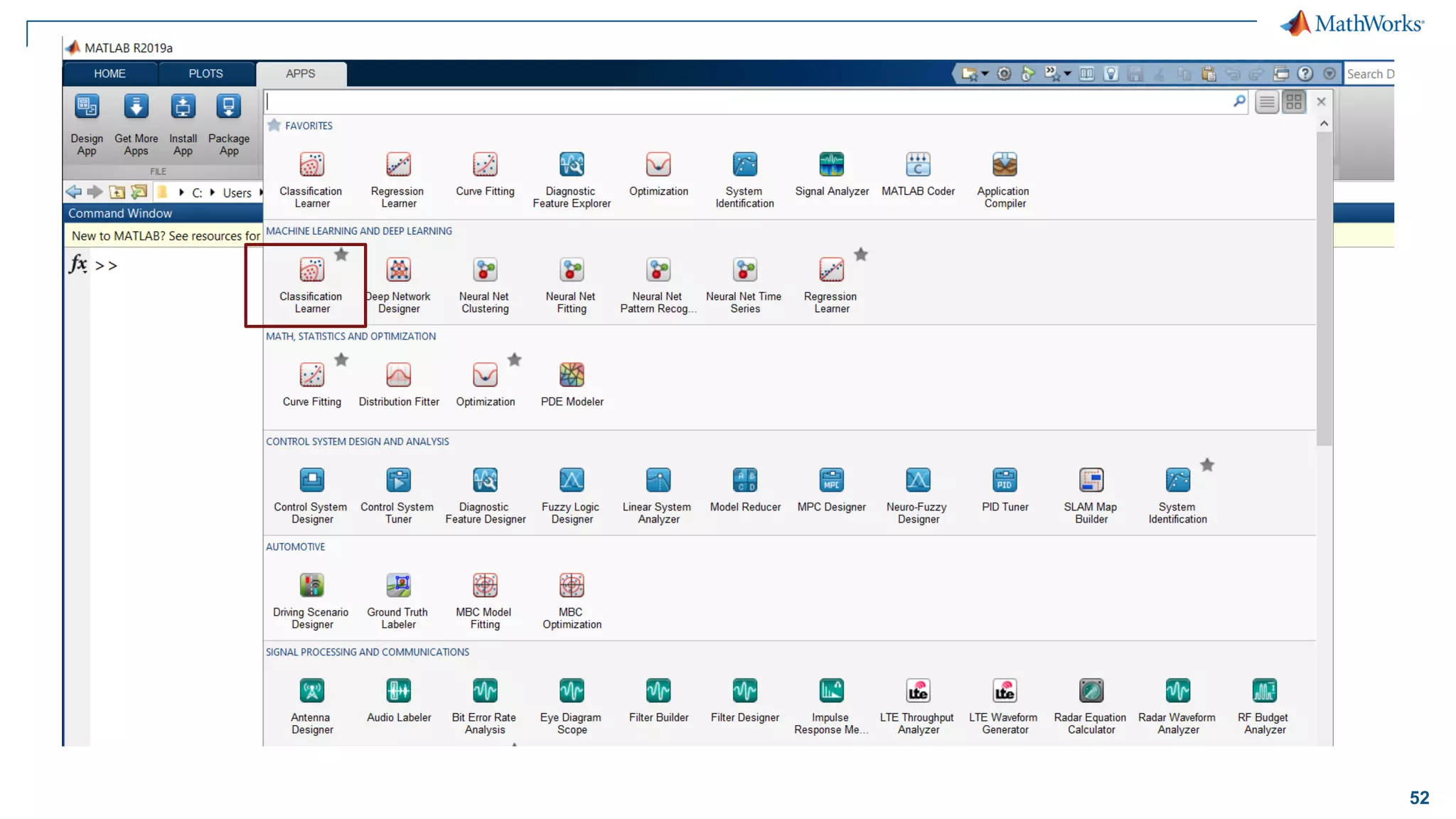Launch the Driving Scenario Designer app
The image size is (1456, 819).
(x=311, y=586)
